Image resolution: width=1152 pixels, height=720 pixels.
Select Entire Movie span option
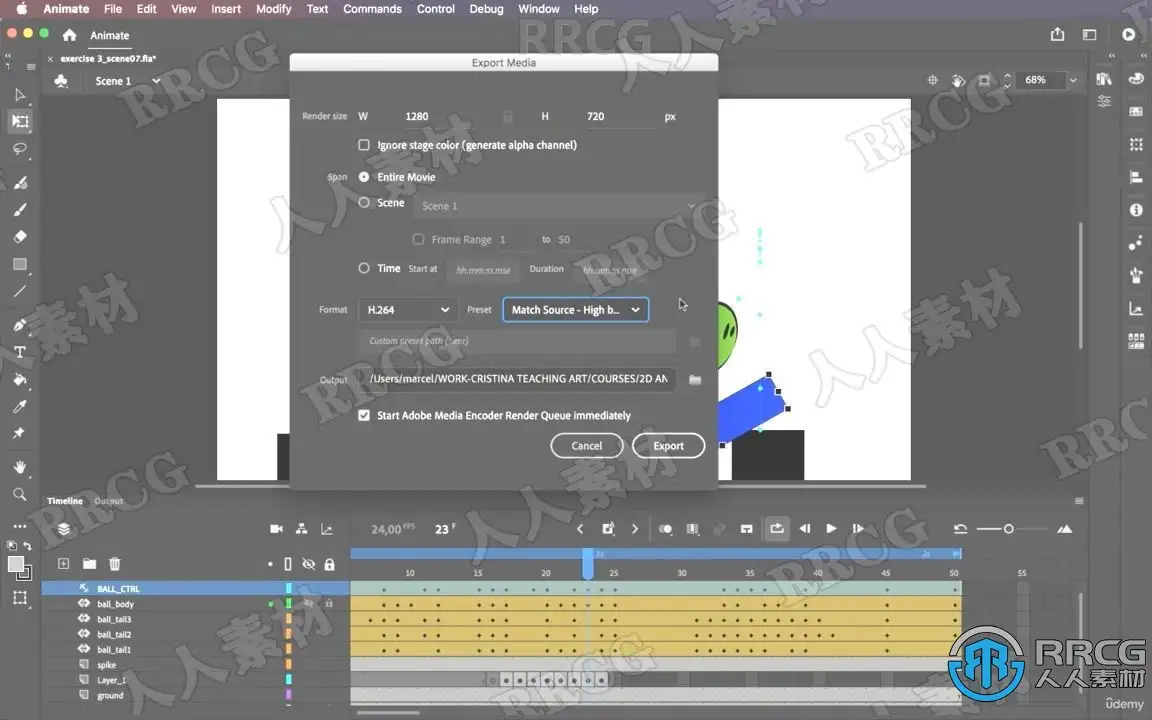pyautogui.click(x=364, y=177)
